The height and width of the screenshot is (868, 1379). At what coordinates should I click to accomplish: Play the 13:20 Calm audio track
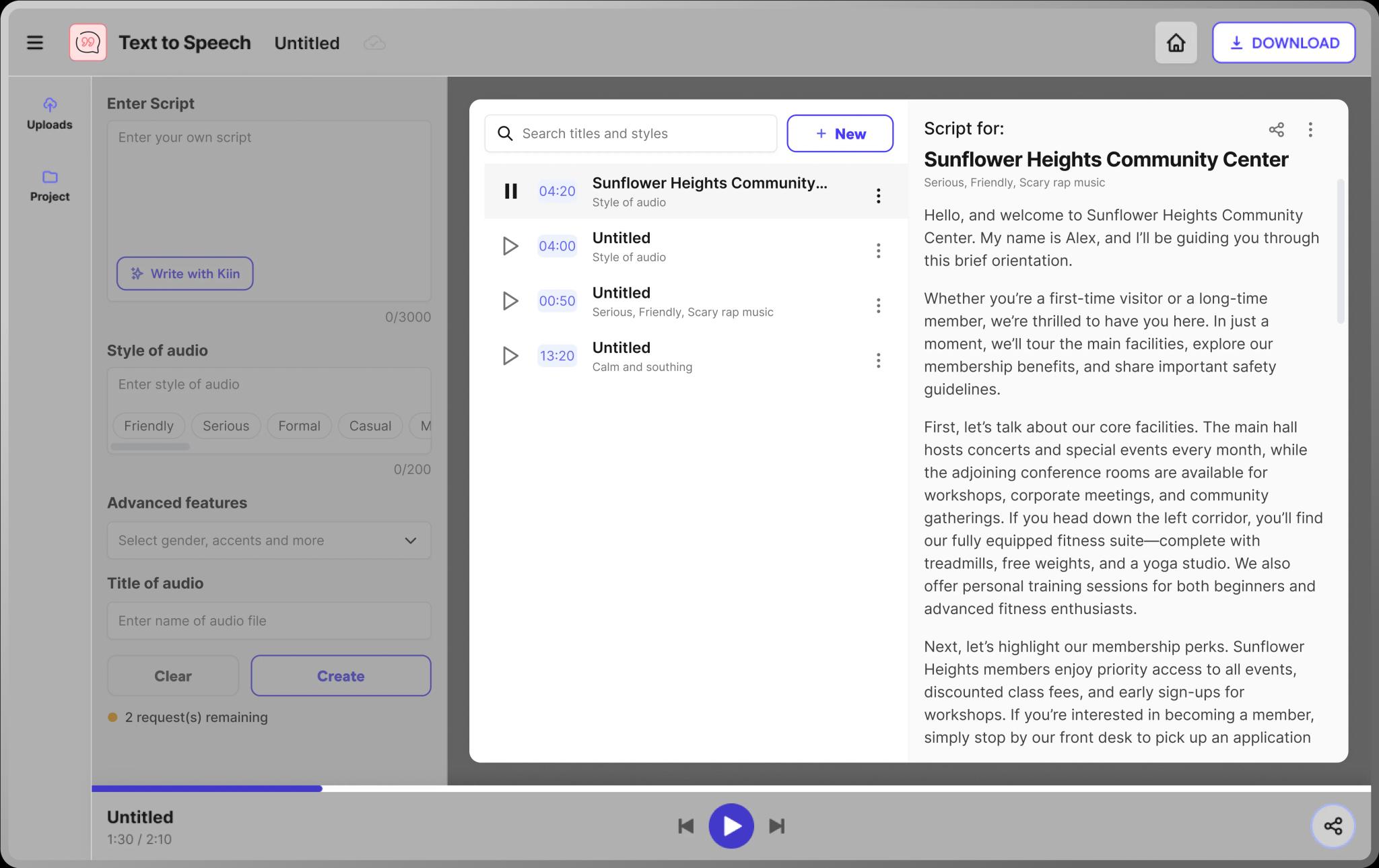click(x=510, y=356)
